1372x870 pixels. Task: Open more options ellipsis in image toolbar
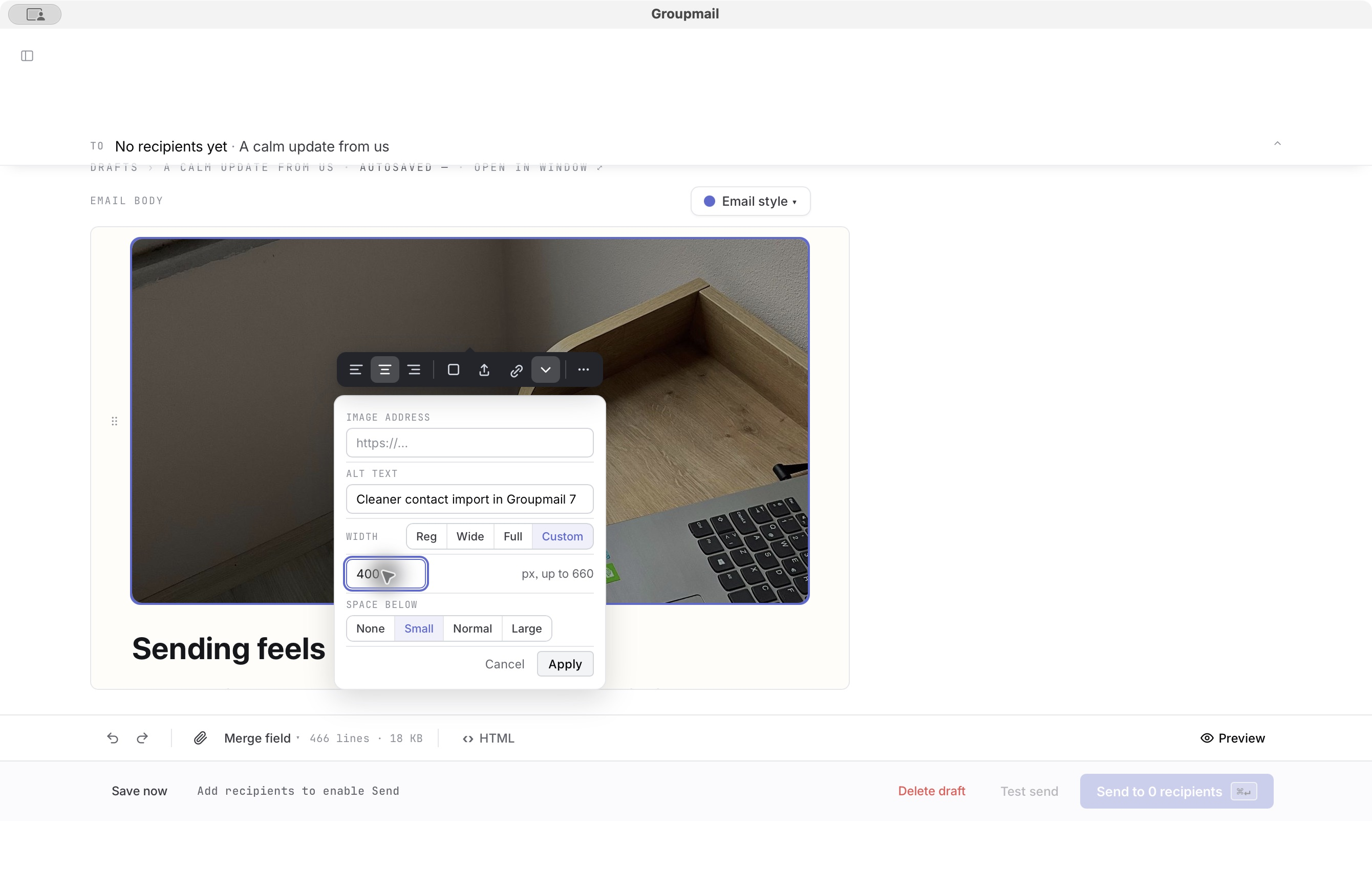pyautogui.click(x=584, y=370)
